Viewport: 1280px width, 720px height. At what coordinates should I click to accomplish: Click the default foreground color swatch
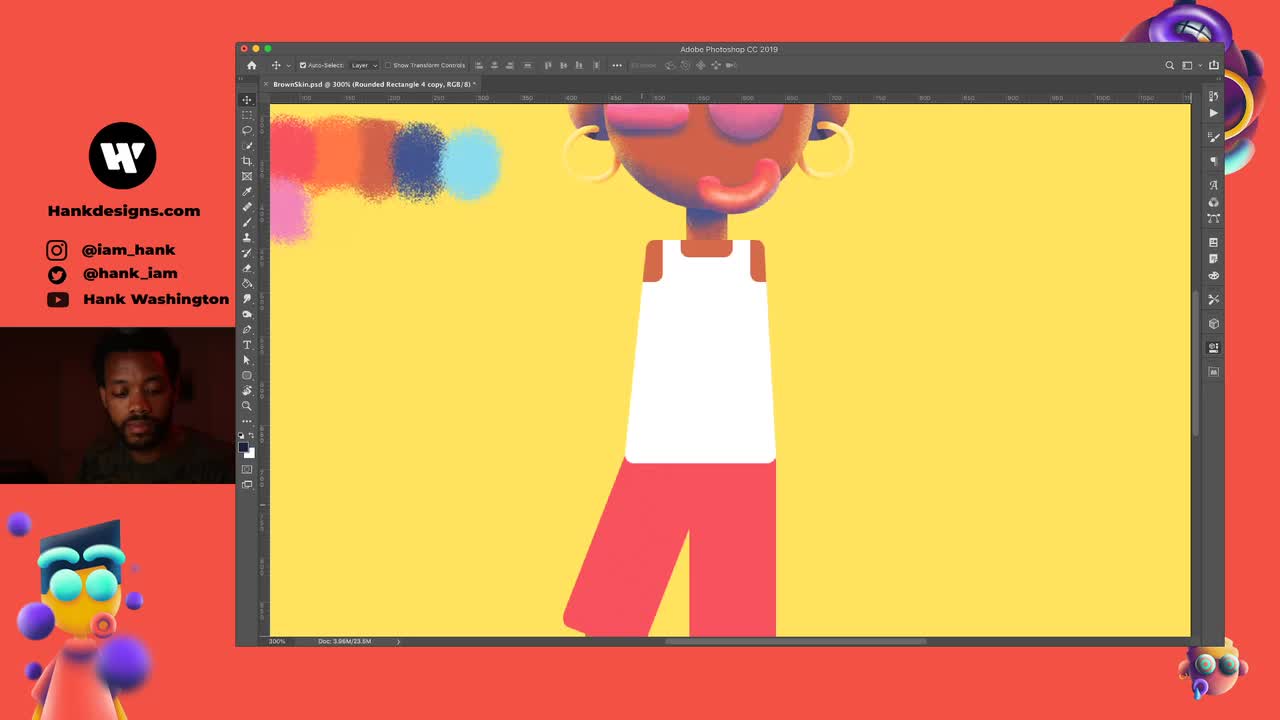coord(243,446)
